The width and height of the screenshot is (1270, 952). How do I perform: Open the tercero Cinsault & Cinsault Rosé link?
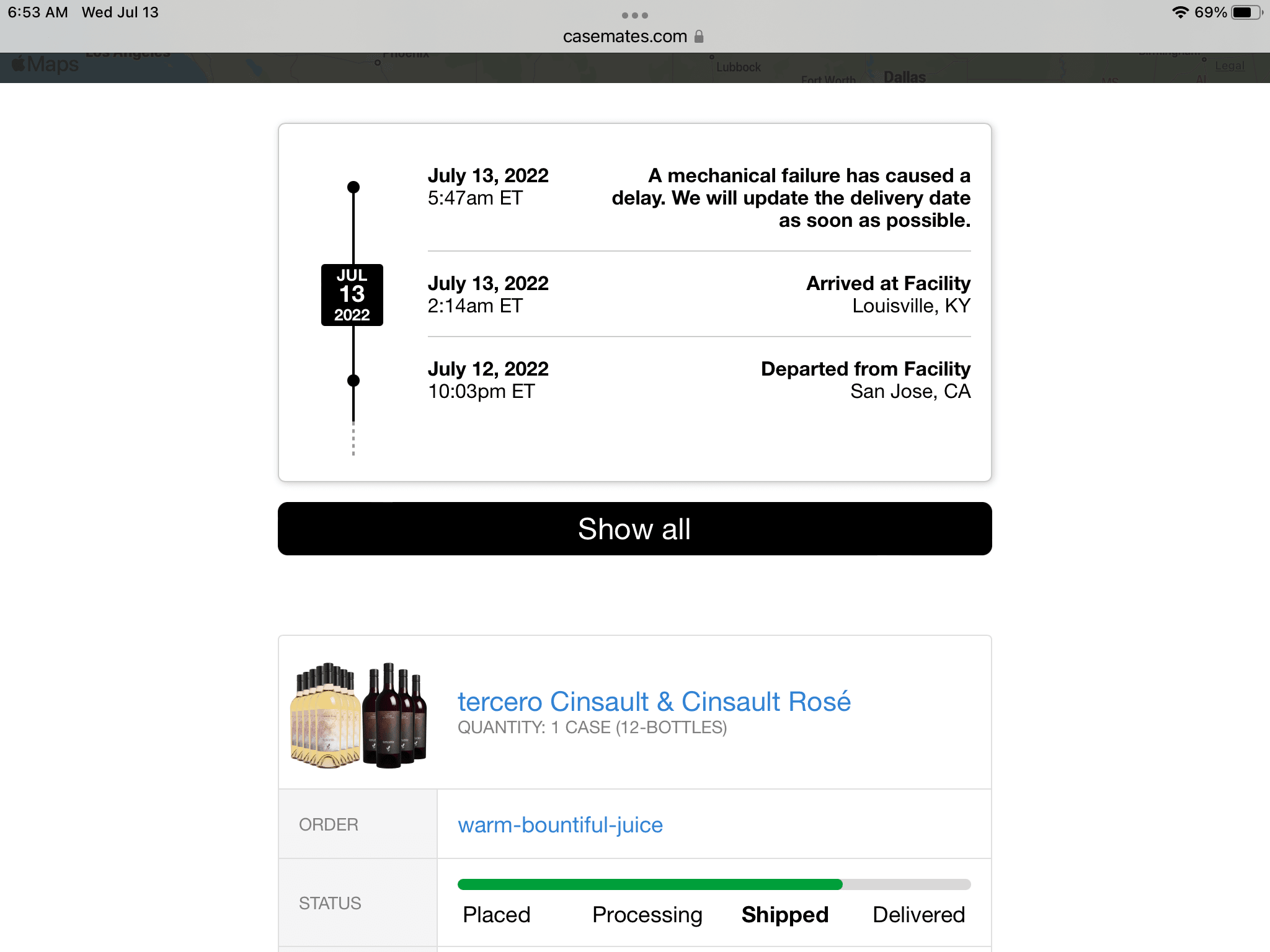coord(654,701)
